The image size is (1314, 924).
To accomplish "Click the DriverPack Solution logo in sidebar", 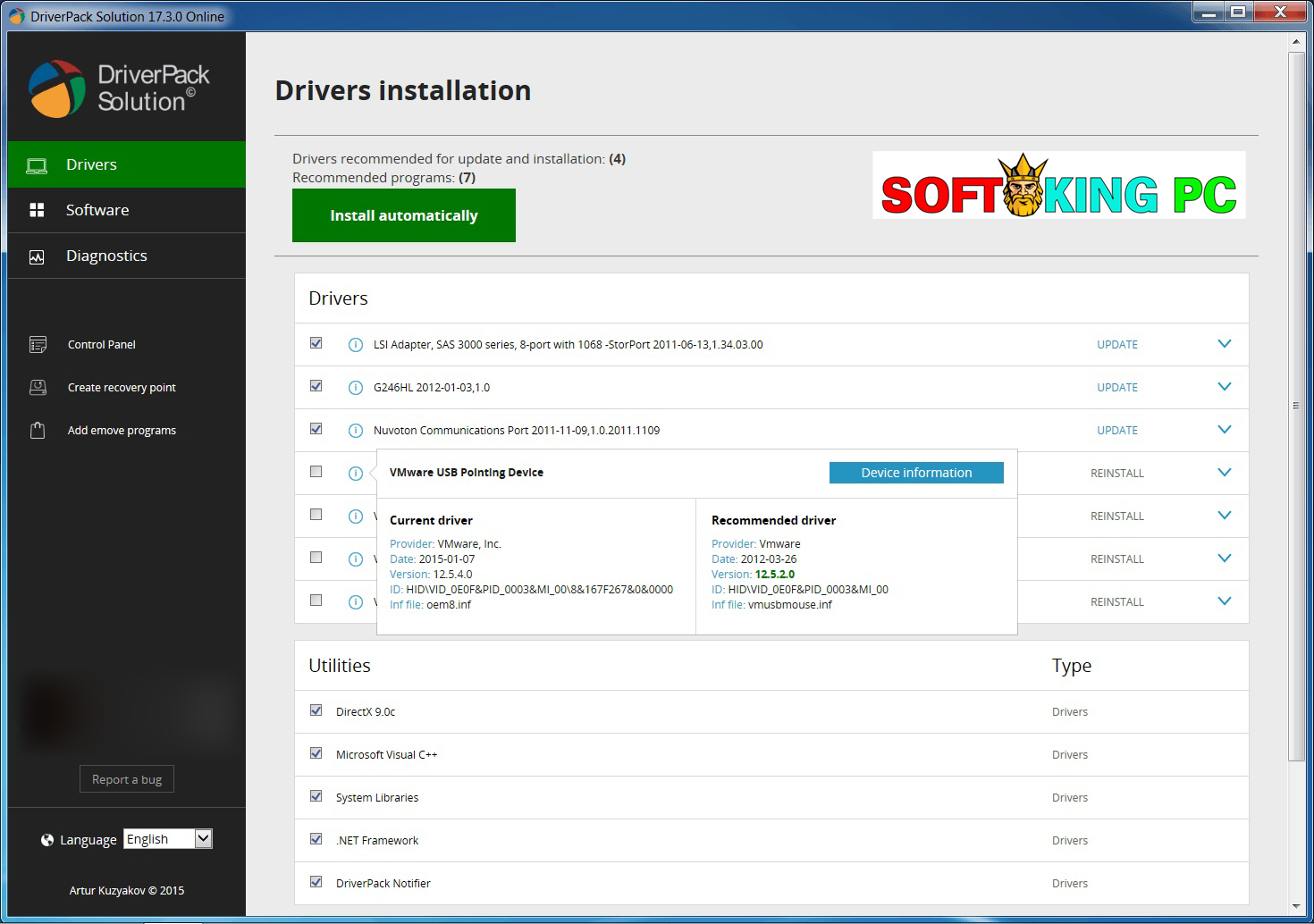I will 119,88.
